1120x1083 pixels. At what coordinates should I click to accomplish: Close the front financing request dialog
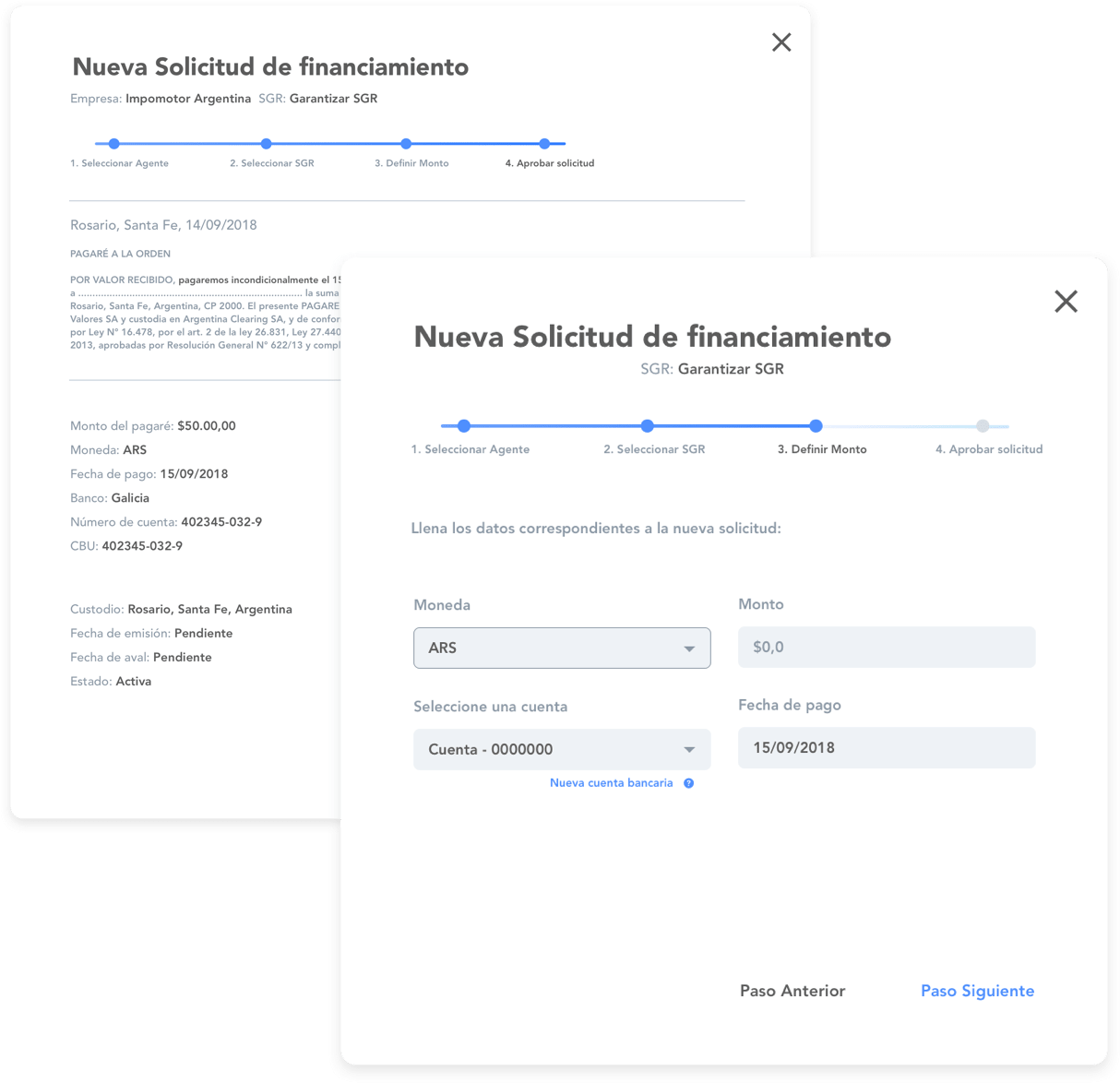tap(1066, 301)
